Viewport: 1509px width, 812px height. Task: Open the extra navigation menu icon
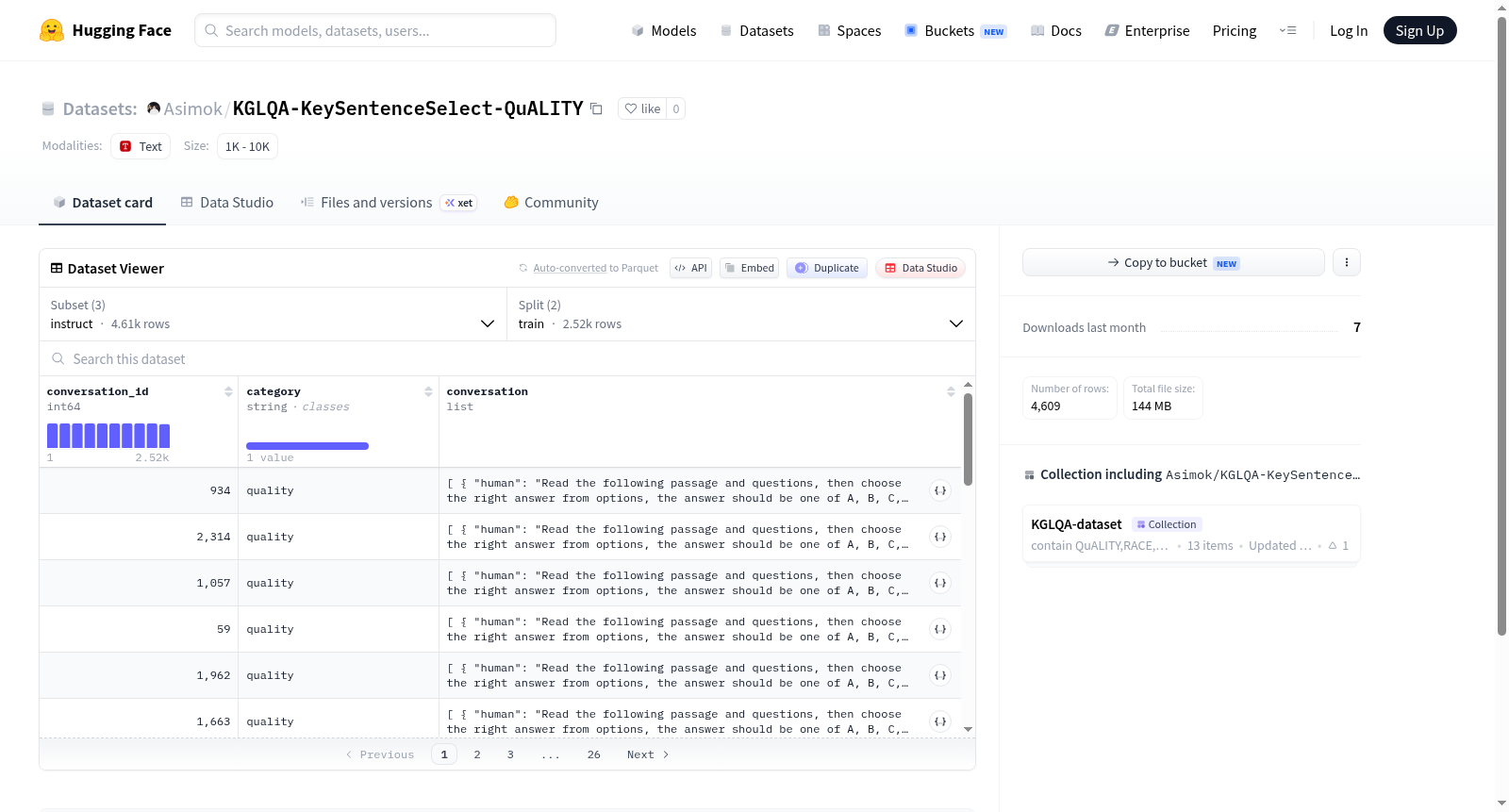tap(1287, 30)
